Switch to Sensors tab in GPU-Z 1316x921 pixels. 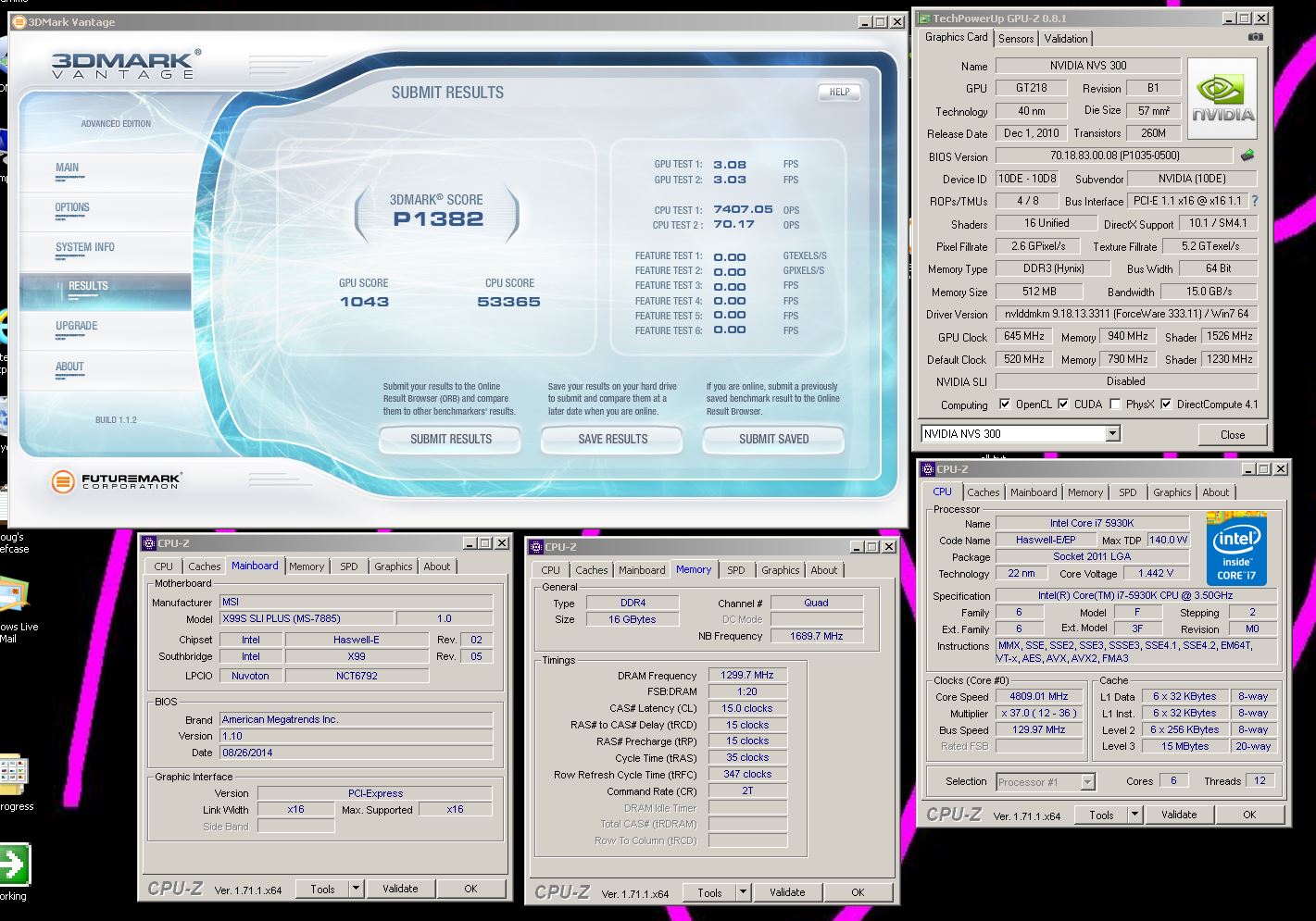1016,38
